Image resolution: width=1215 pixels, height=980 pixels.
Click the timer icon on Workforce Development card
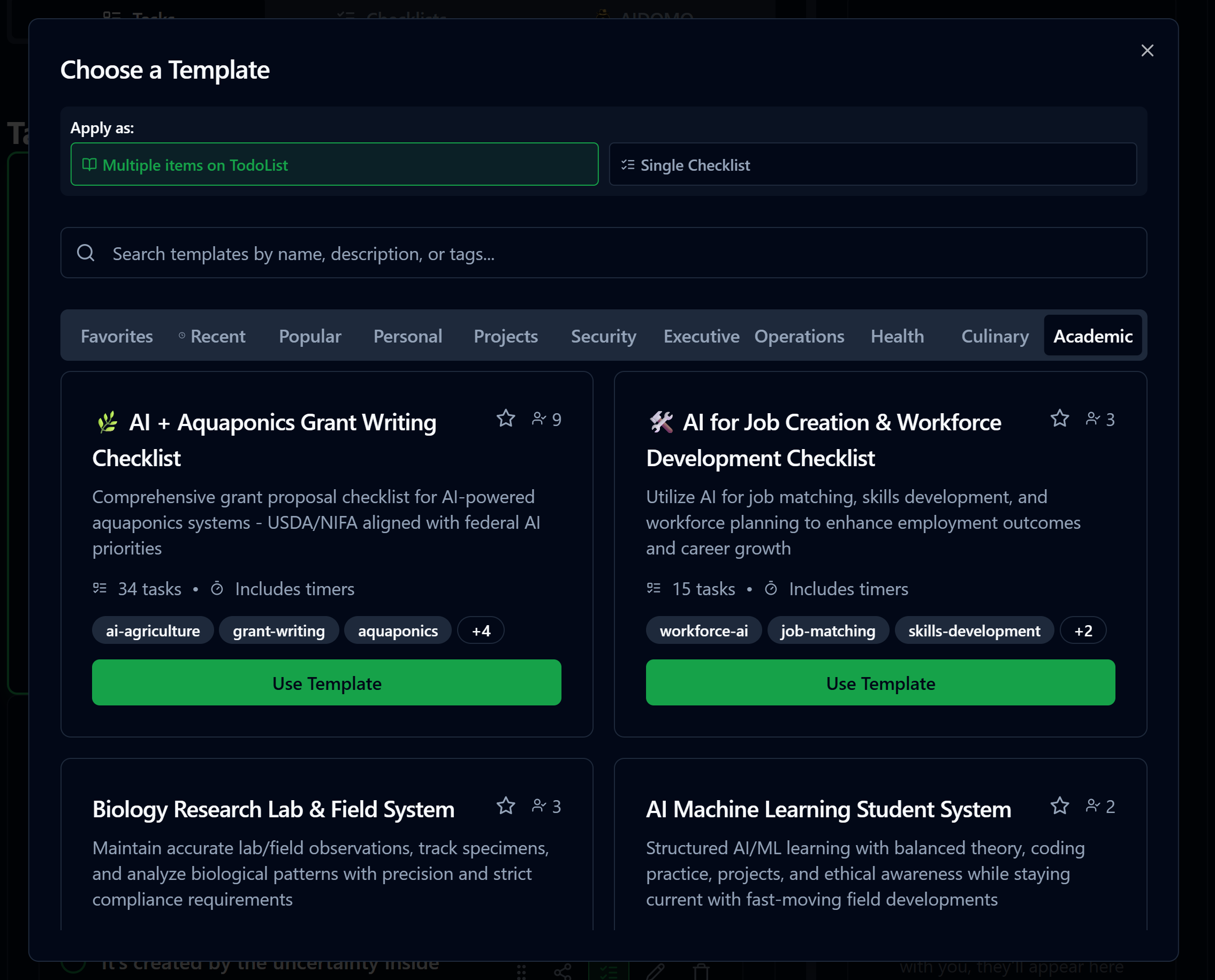click(x=771, y=589)
